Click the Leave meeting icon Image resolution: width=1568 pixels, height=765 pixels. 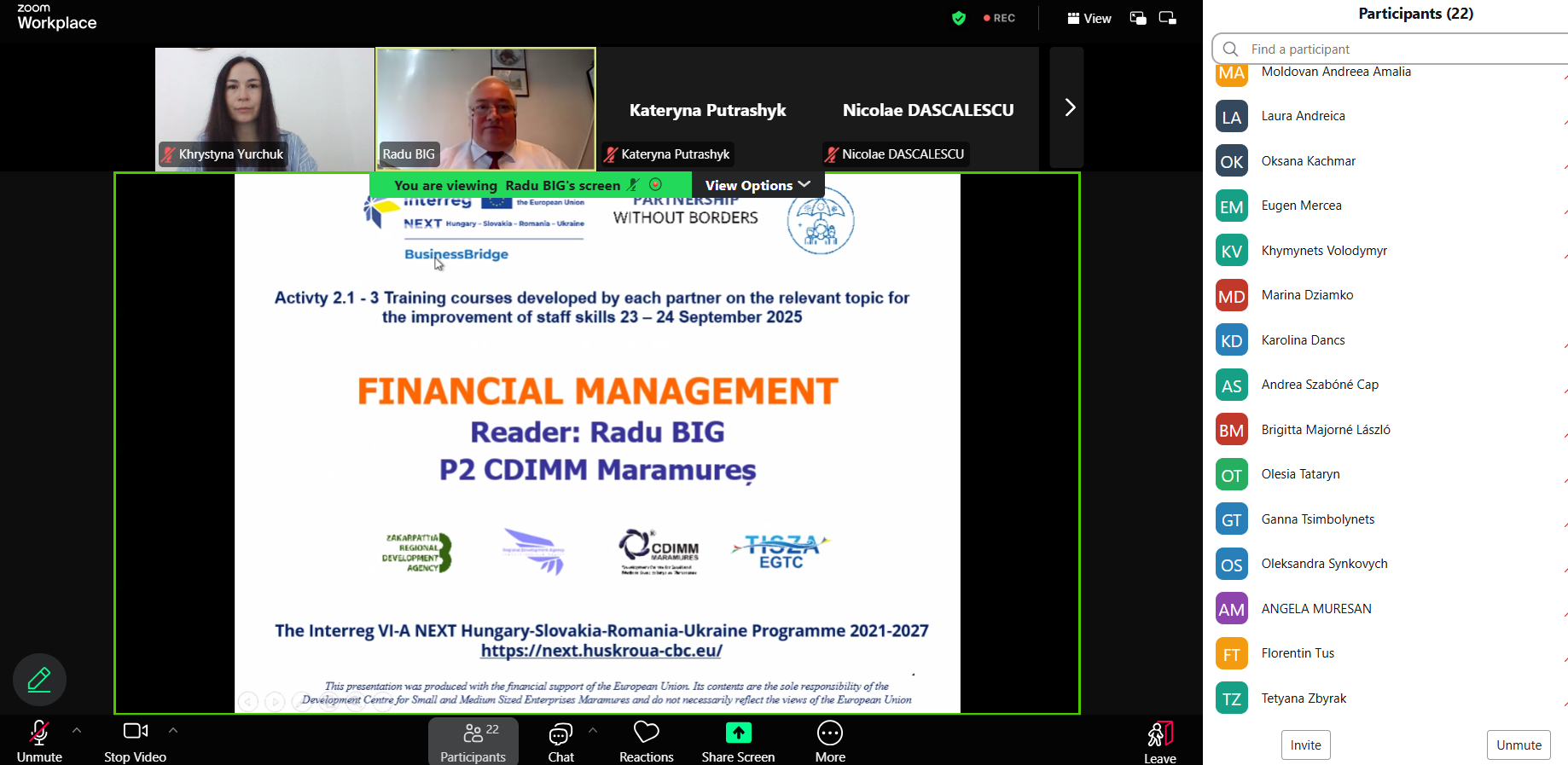click(1160, 734)
